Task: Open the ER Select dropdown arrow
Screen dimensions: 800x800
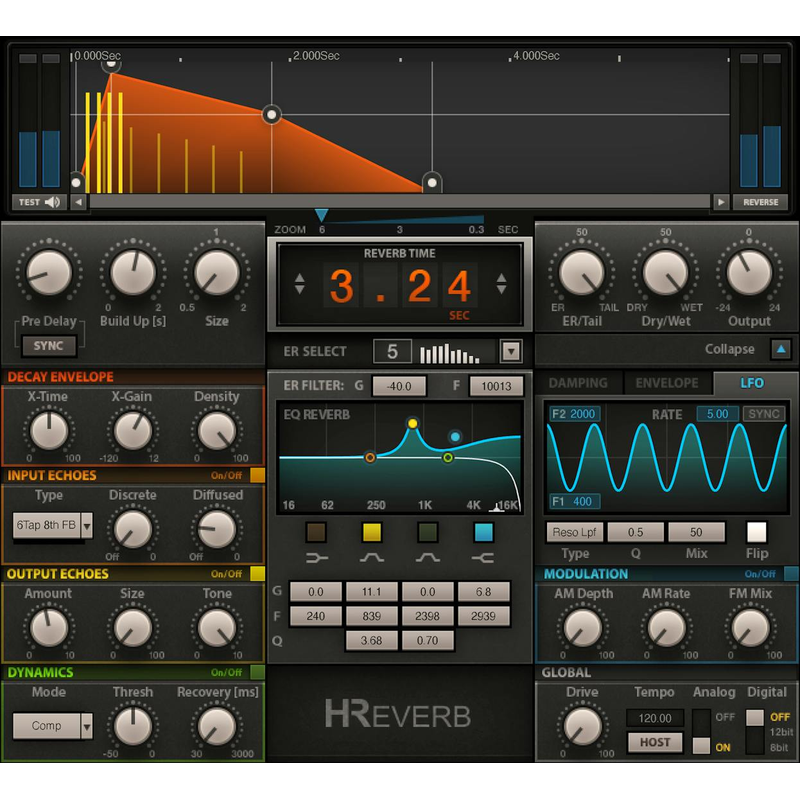Action: click(512, 351)
